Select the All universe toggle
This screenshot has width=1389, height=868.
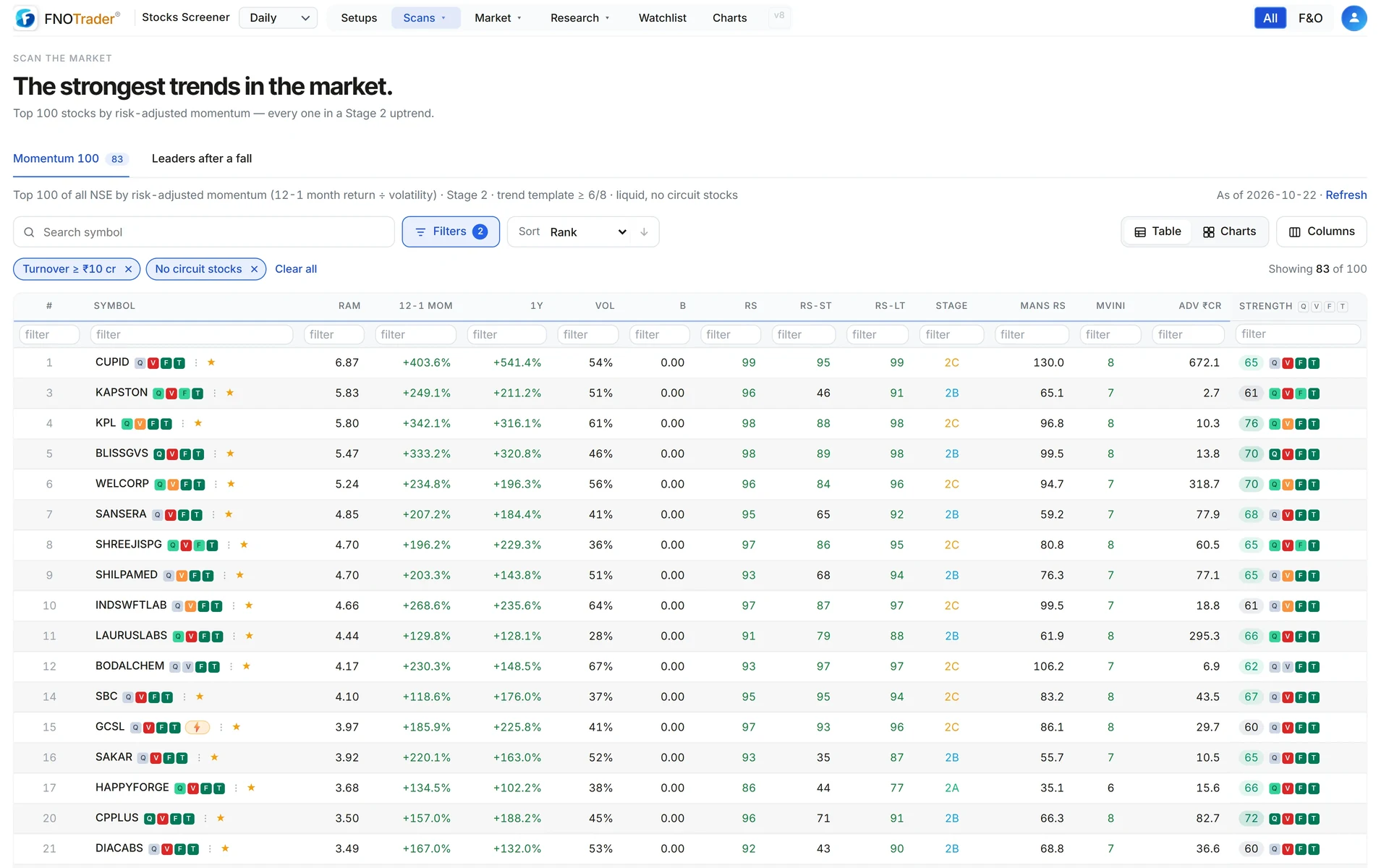pyautogui.click(x=1270, y=18)
